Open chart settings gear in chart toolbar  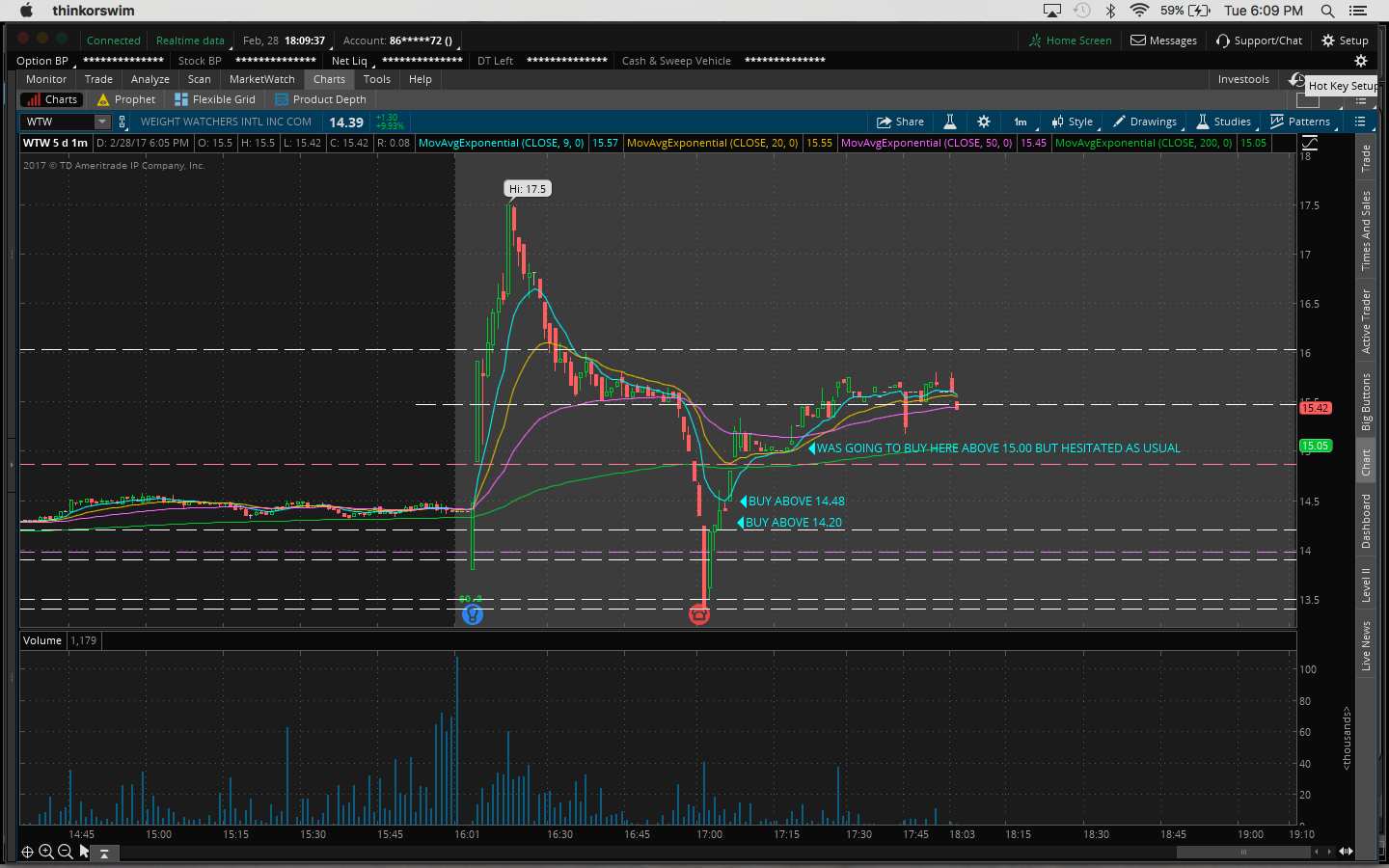pos(984,122)
